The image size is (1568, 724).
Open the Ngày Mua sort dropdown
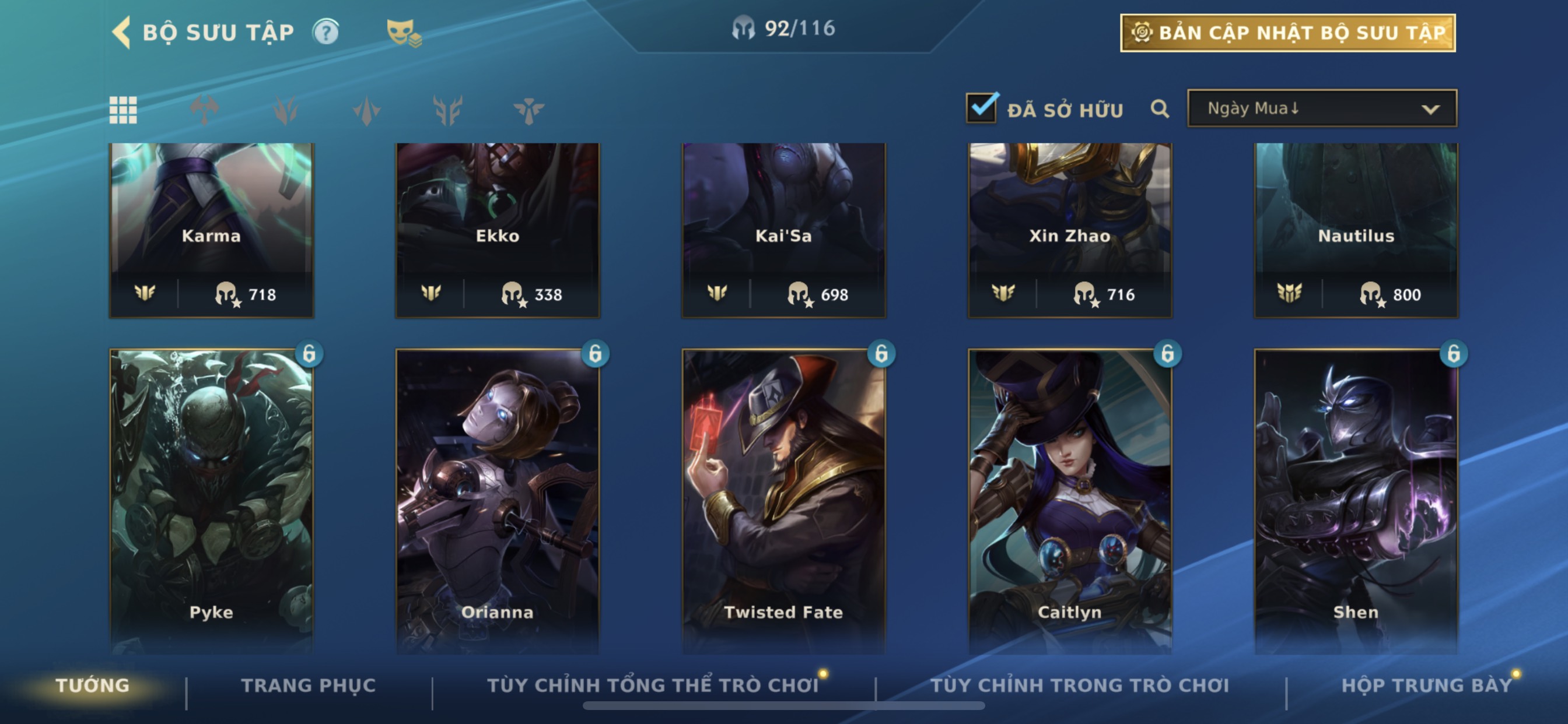(1321, 108)
